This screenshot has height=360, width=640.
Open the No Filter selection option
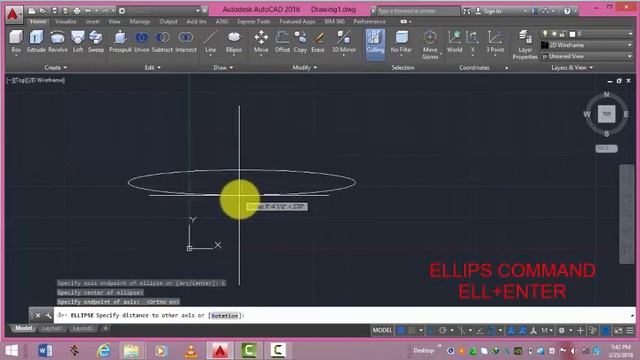(x=401, y=42)
